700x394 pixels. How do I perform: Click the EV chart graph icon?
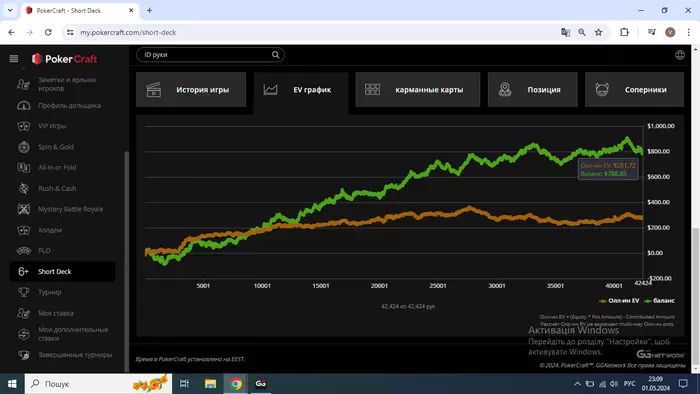pos(270,90)
